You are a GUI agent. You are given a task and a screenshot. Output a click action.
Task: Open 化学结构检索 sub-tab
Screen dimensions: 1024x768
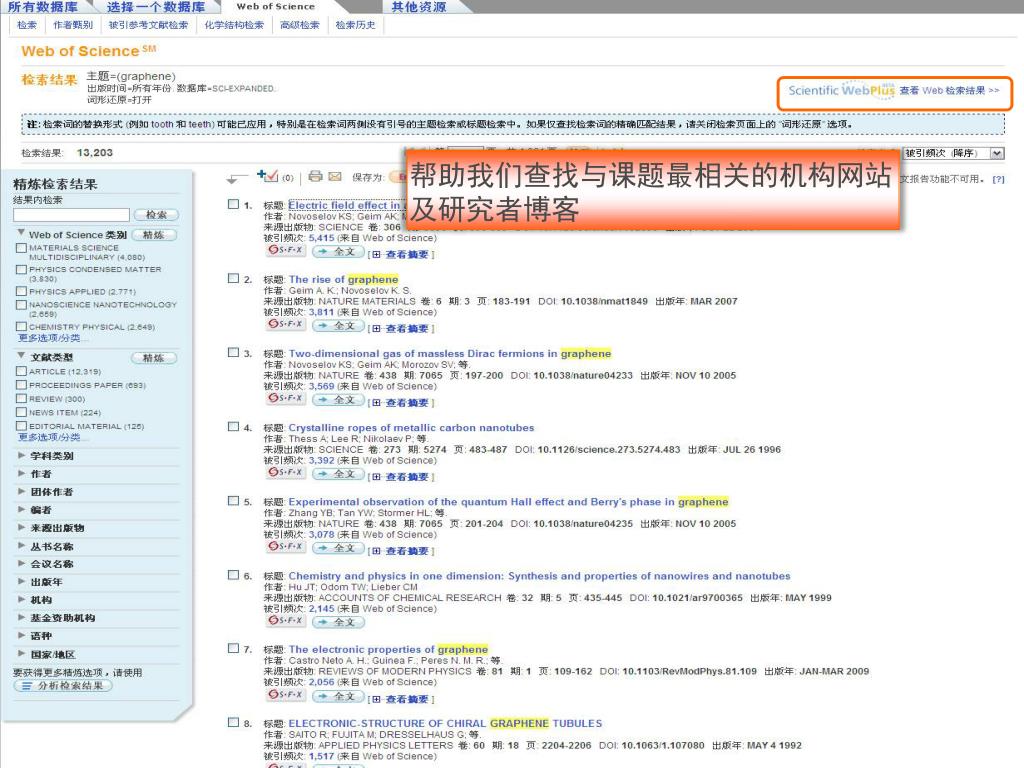click(234, 25)
